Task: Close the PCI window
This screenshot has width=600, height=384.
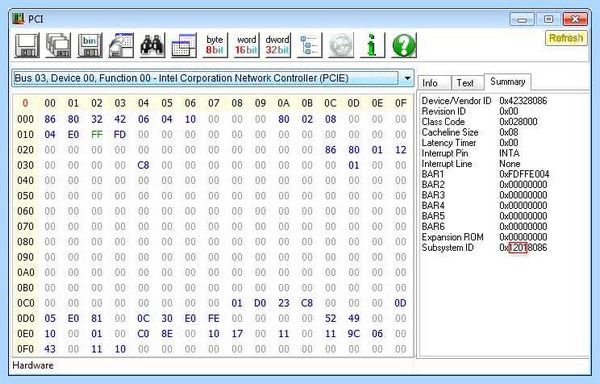Action: click(x=575, y=19)
